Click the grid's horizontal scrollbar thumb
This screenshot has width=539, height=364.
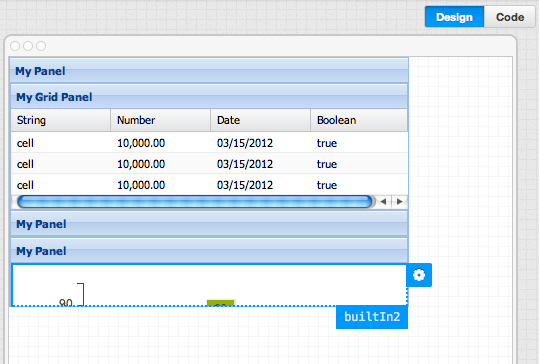[195, 202]
